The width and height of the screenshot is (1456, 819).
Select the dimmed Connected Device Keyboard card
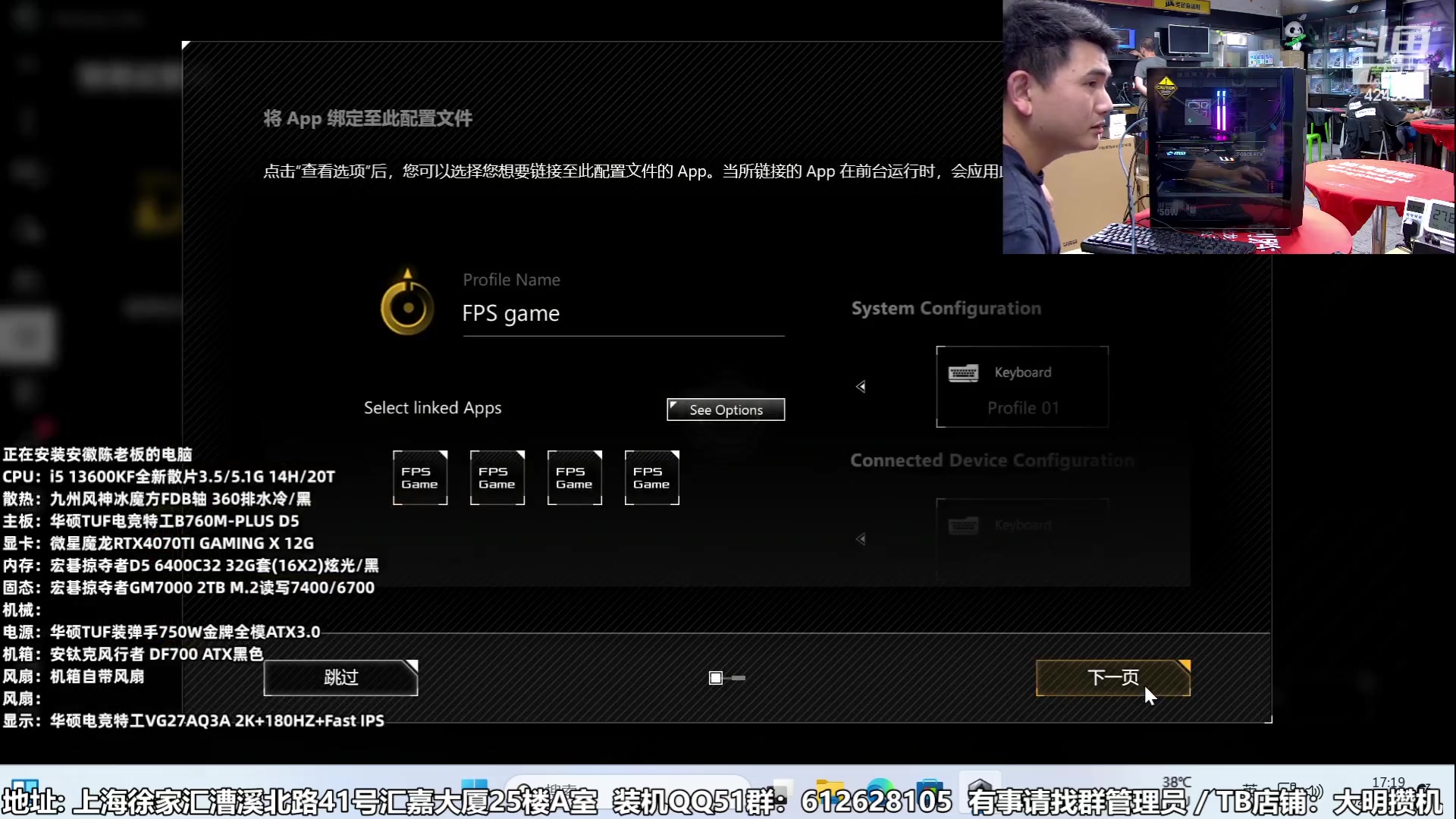coord(1021,539)
